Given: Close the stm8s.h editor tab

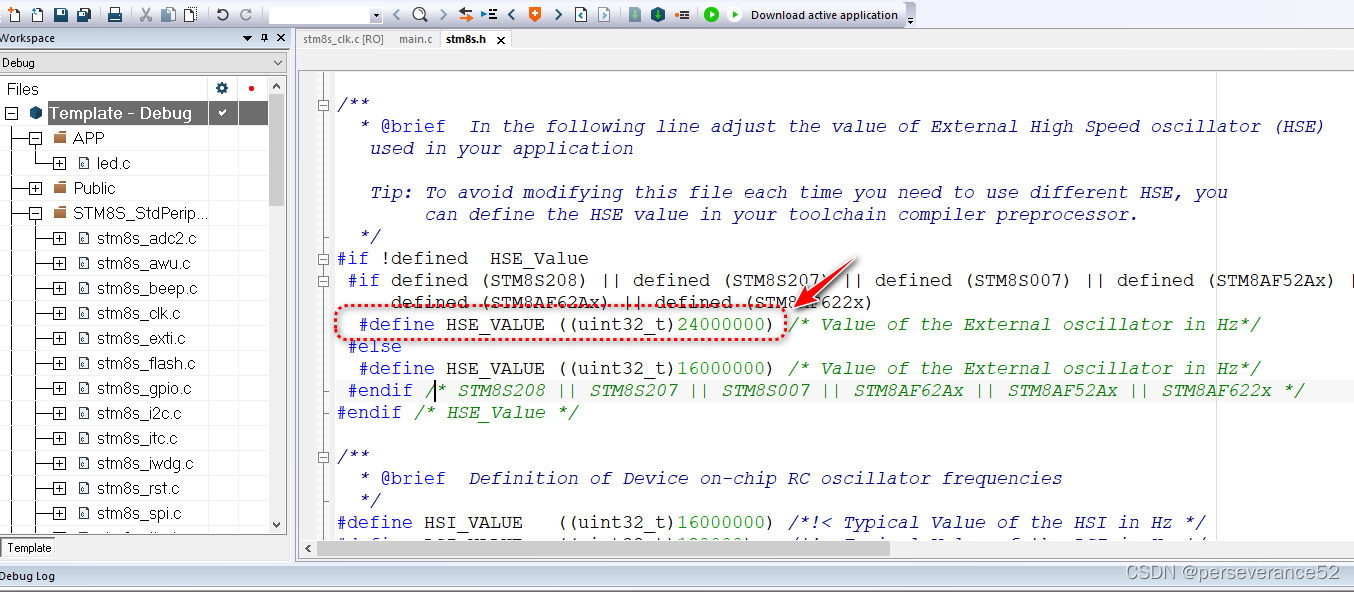Looking at the screenshot, I should (500, 40).
